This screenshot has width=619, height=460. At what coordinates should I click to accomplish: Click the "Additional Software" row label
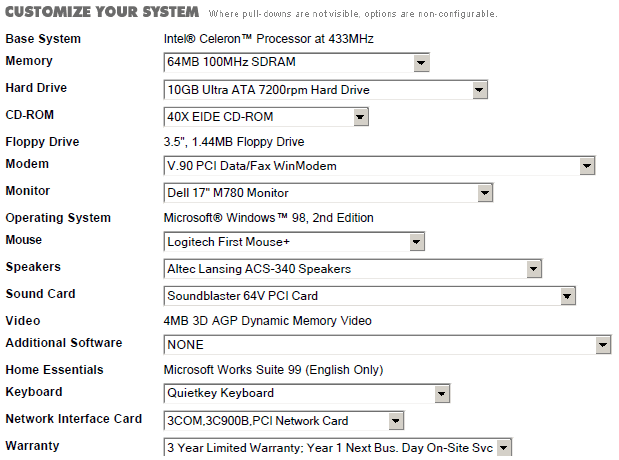pyautogui.click(x=64, y=343)
